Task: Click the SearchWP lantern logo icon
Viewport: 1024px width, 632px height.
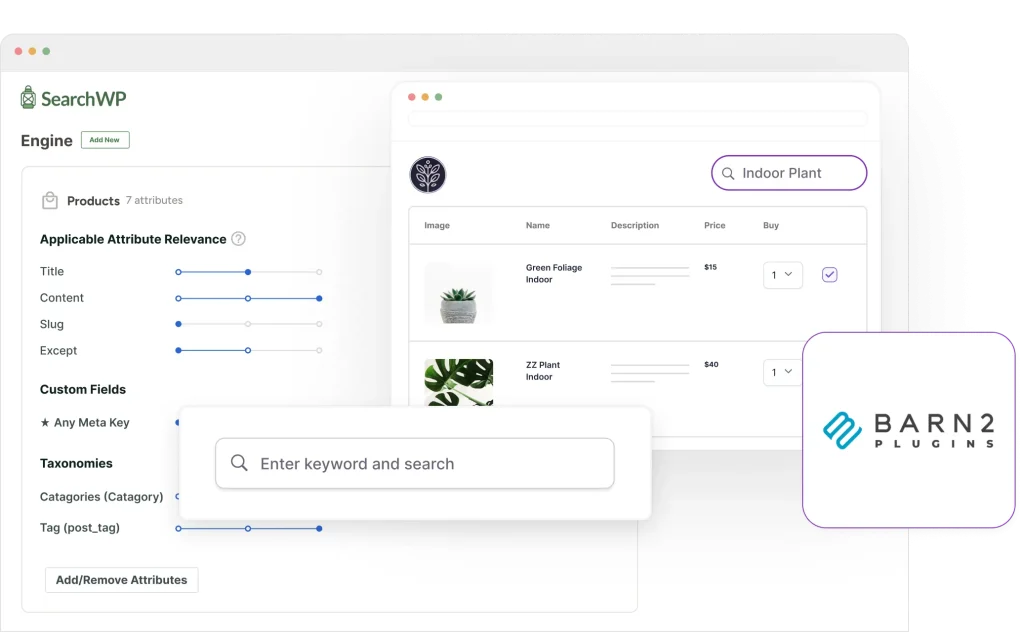Action: tap(28, 97)
